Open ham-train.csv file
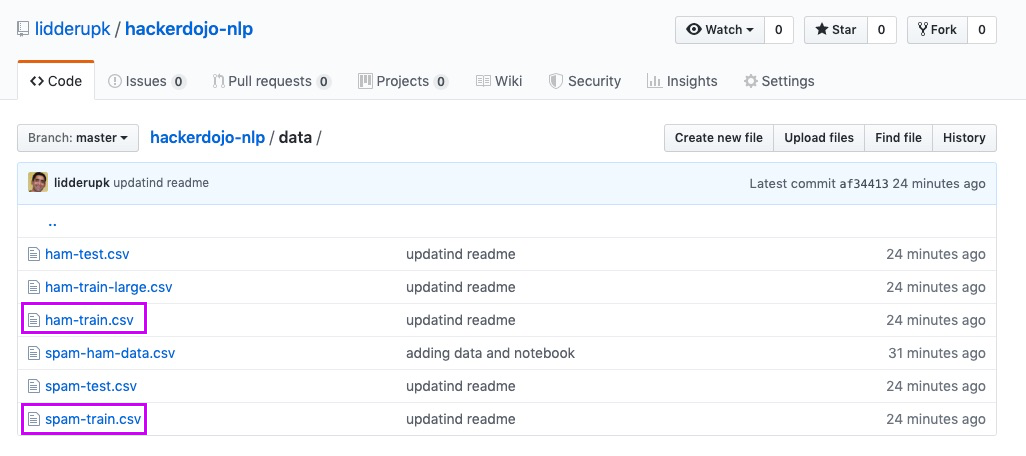This screenshot has width=1026, height=456. [89, 320]
